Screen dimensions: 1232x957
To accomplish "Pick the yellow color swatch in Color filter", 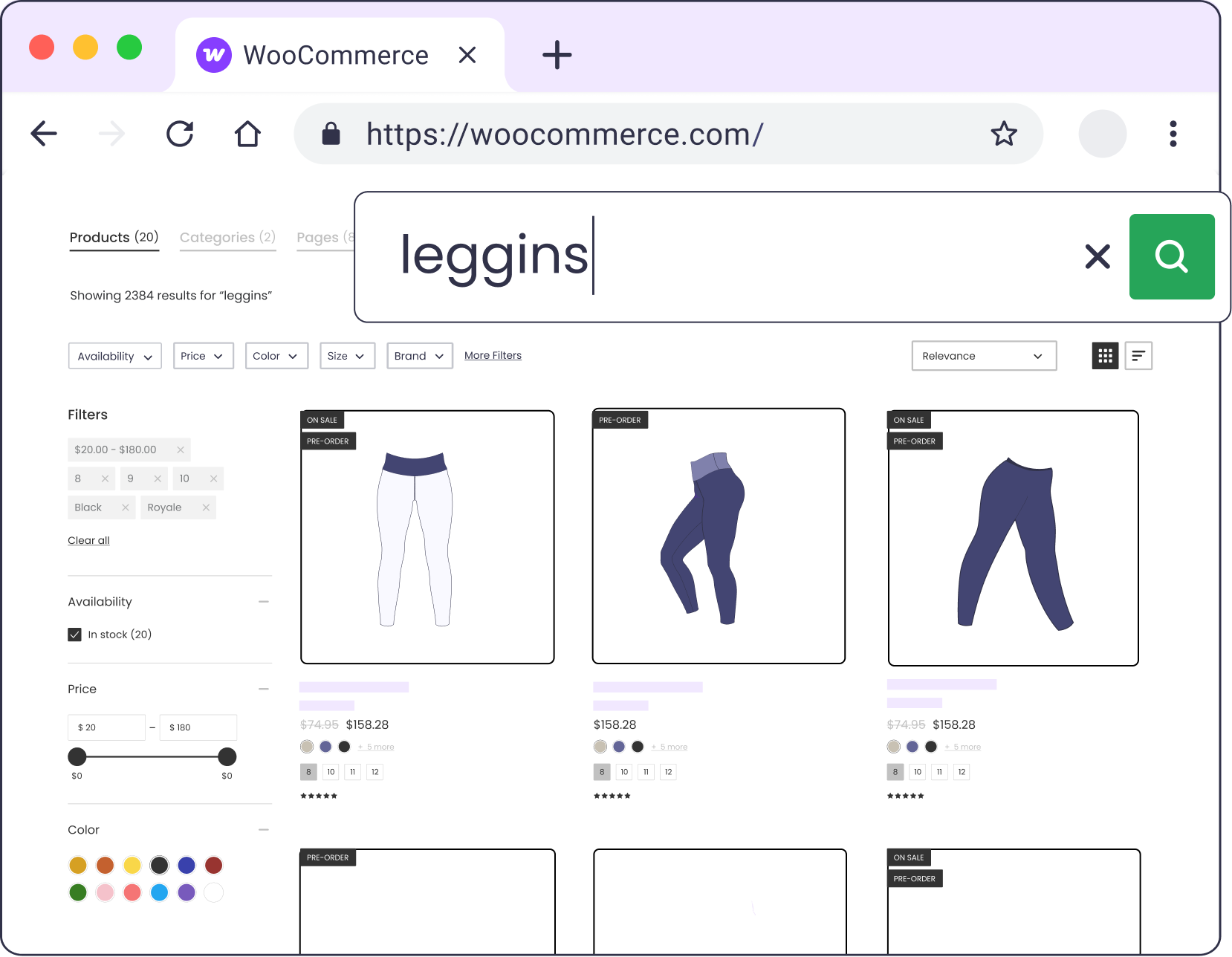I will coord(132,865).
